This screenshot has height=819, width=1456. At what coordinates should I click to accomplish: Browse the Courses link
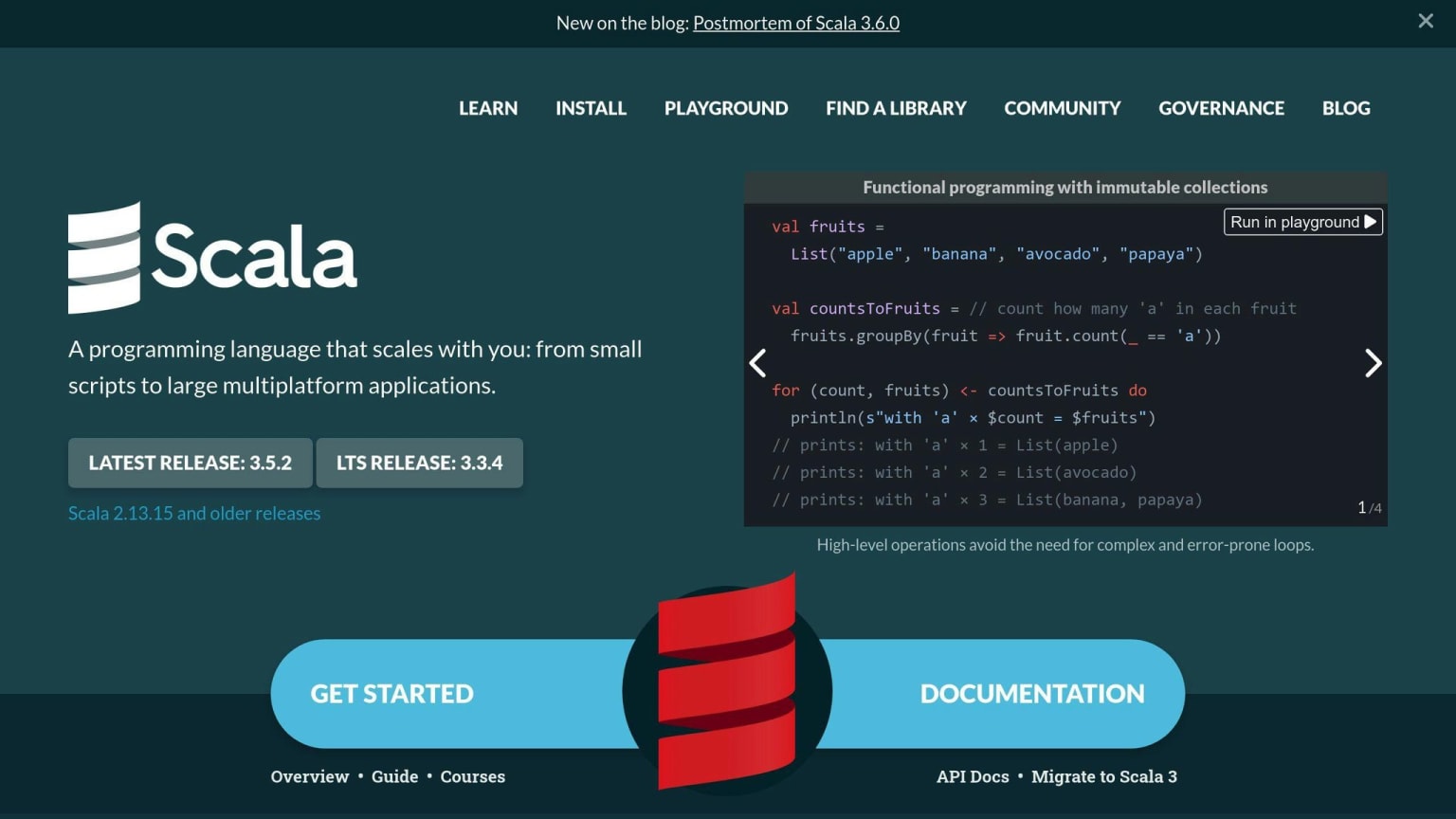[x=472, y=776]
